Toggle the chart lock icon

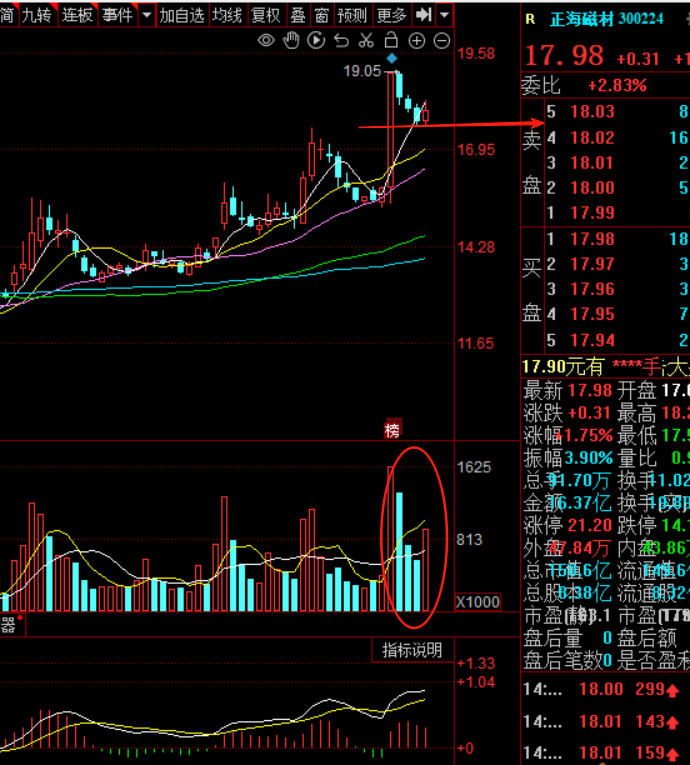391,40
